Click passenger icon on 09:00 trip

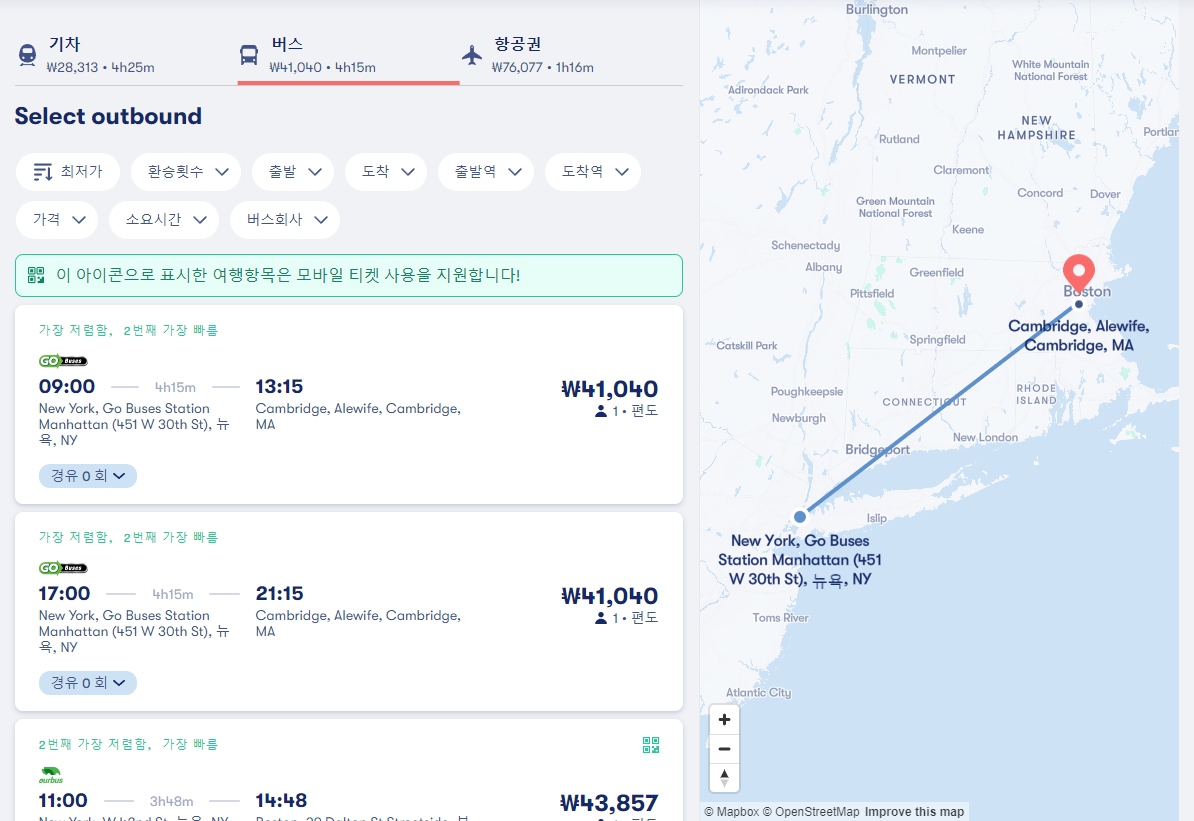[601, 411]
